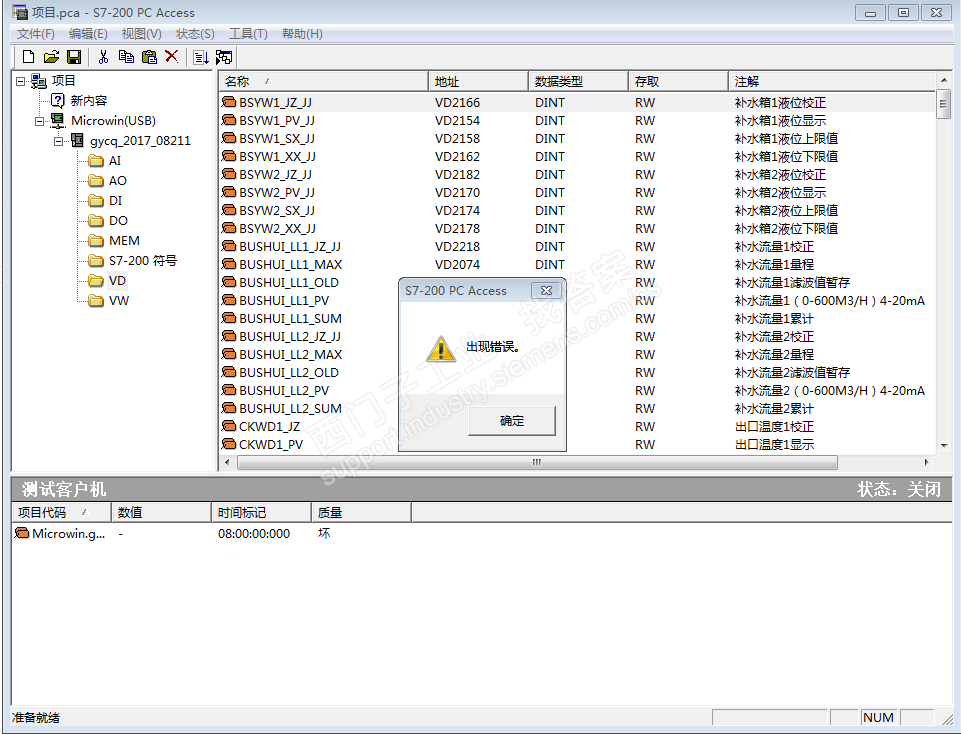Click the Cut scissors toolbar icon
This screenshot has width=961, height=734.
coord(103,57)
